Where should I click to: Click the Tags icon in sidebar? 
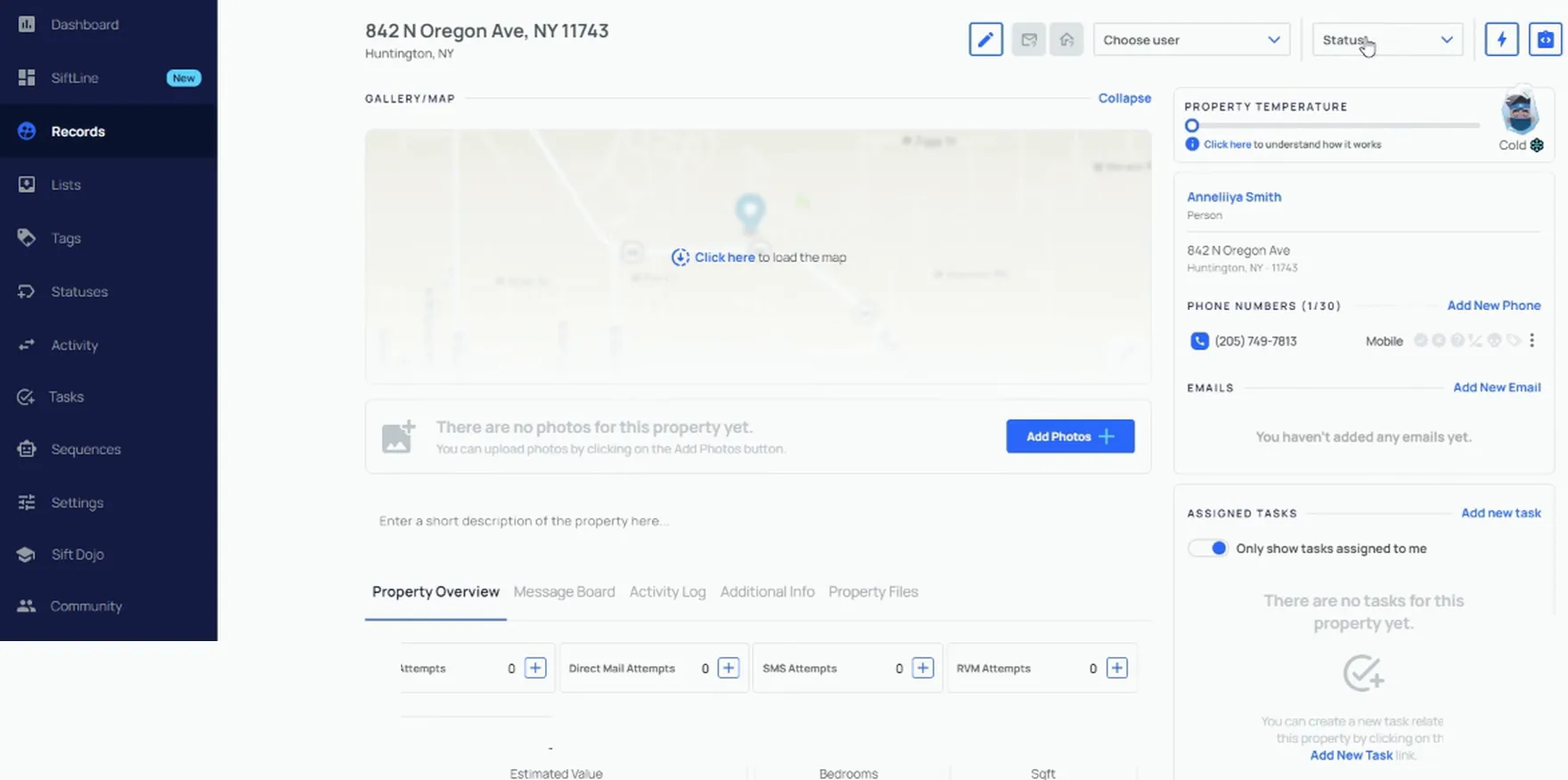click(x=27, y=238)
